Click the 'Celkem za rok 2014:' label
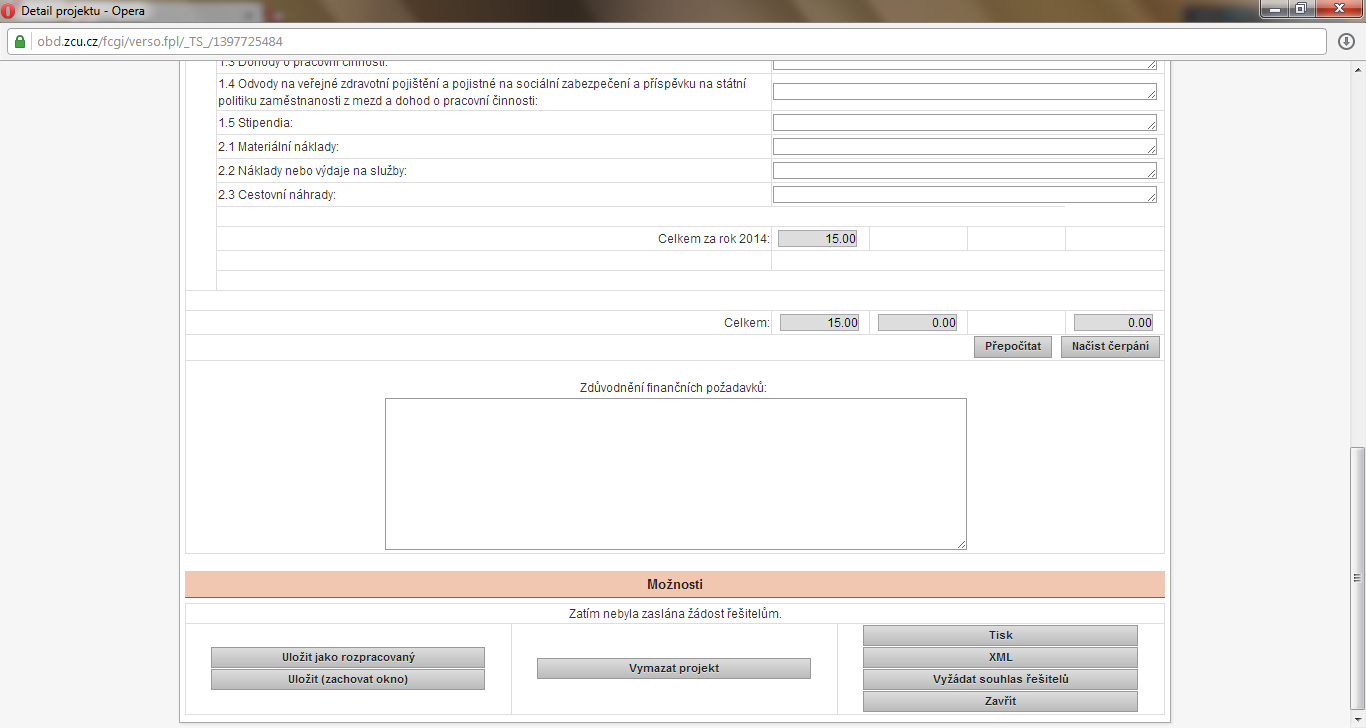This screenshot has width=1366, height=728. coord(714,239)
